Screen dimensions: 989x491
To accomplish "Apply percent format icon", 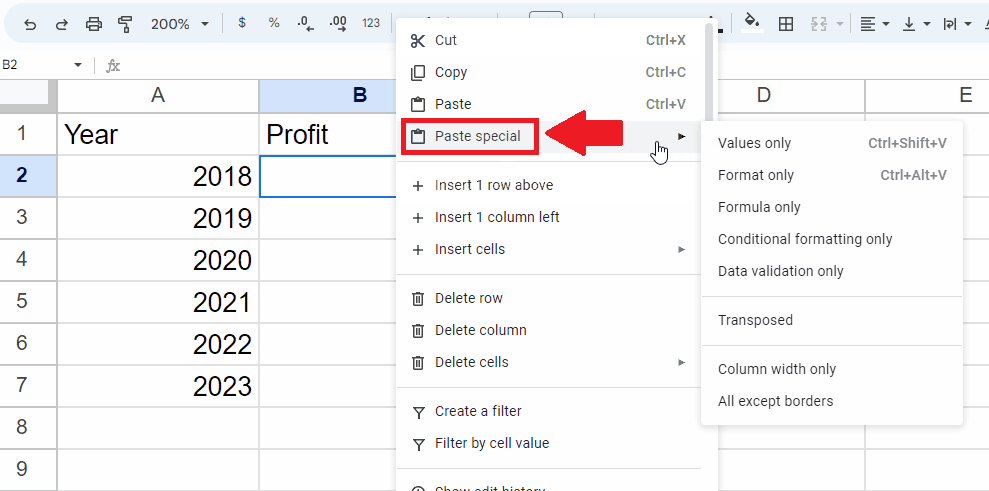I will click(274, 23).
